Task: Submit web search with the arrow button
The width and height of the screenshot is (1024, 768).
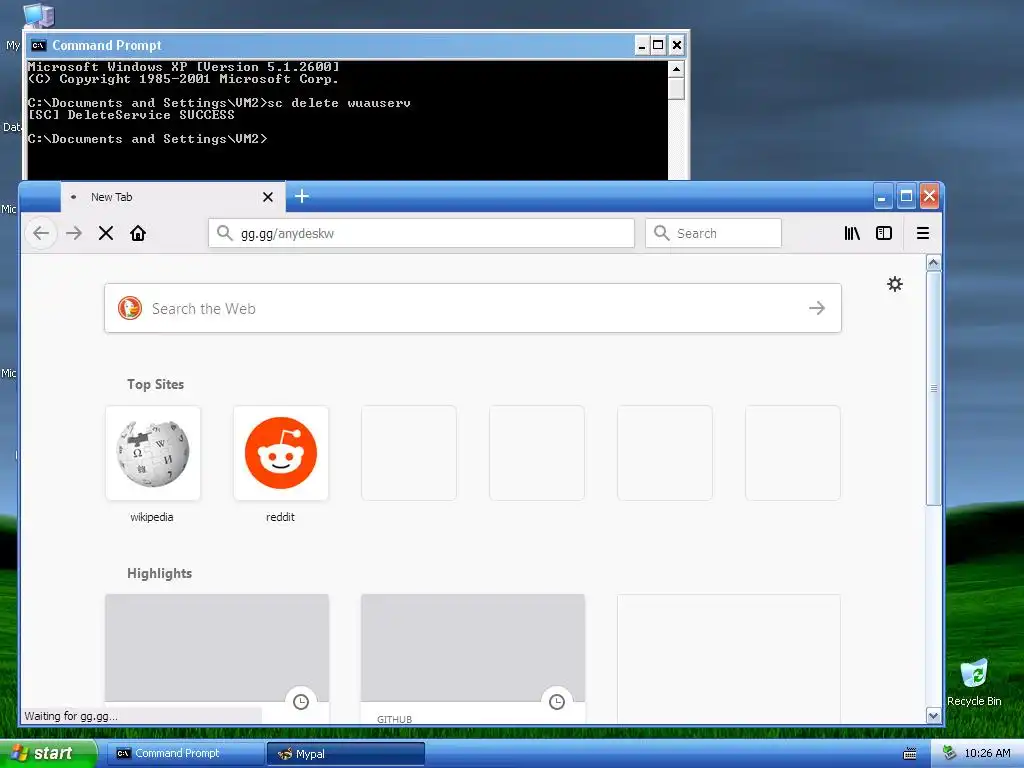Action: coord(817,308)
